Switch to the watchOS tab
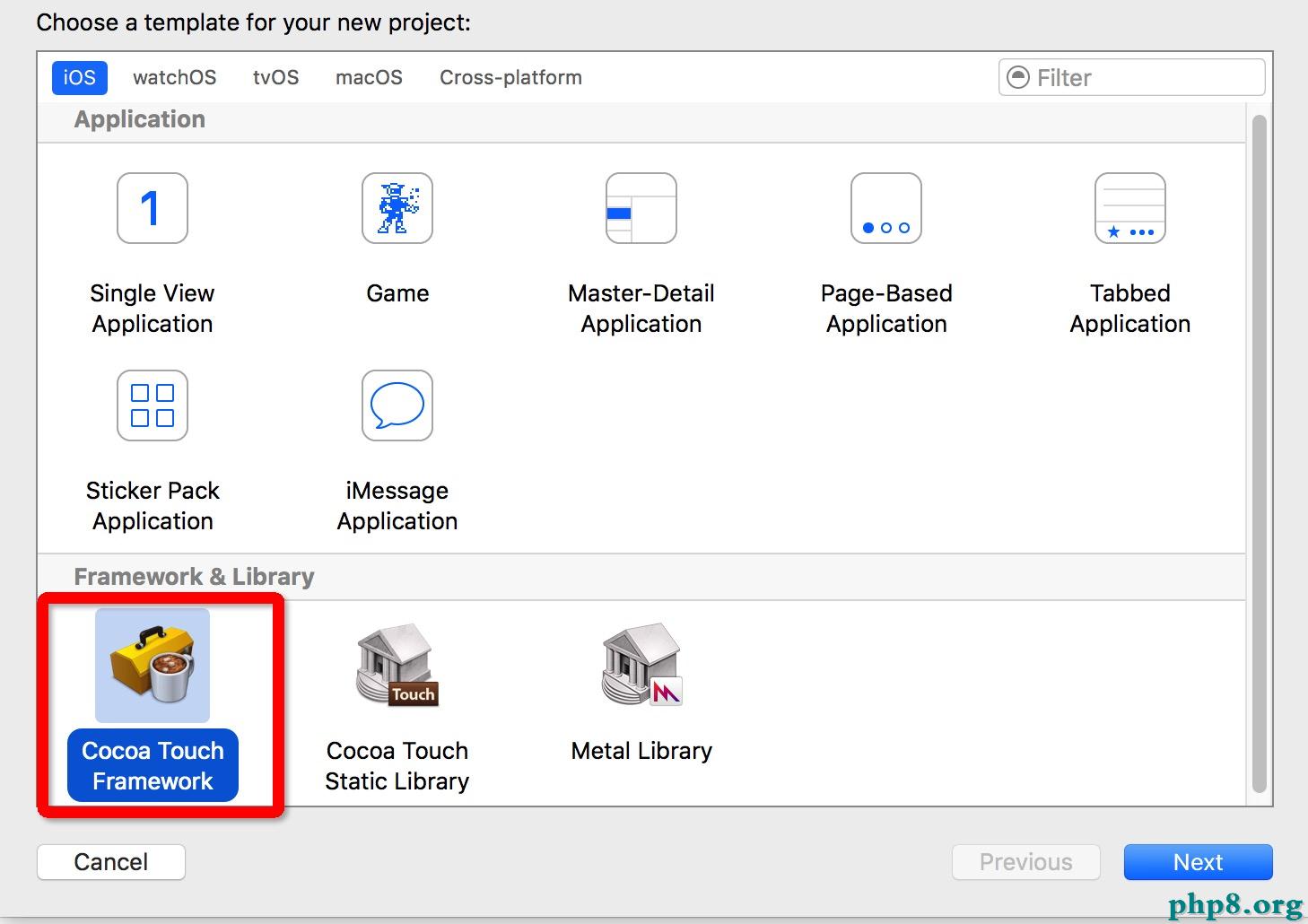The height and width of the screenshot is (924, 1308). coord(174,78)
